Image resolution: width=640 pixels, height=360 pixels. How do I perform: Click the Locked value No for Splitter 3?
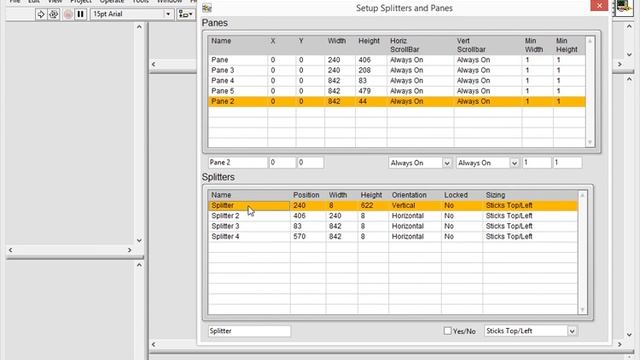(449, 226)
